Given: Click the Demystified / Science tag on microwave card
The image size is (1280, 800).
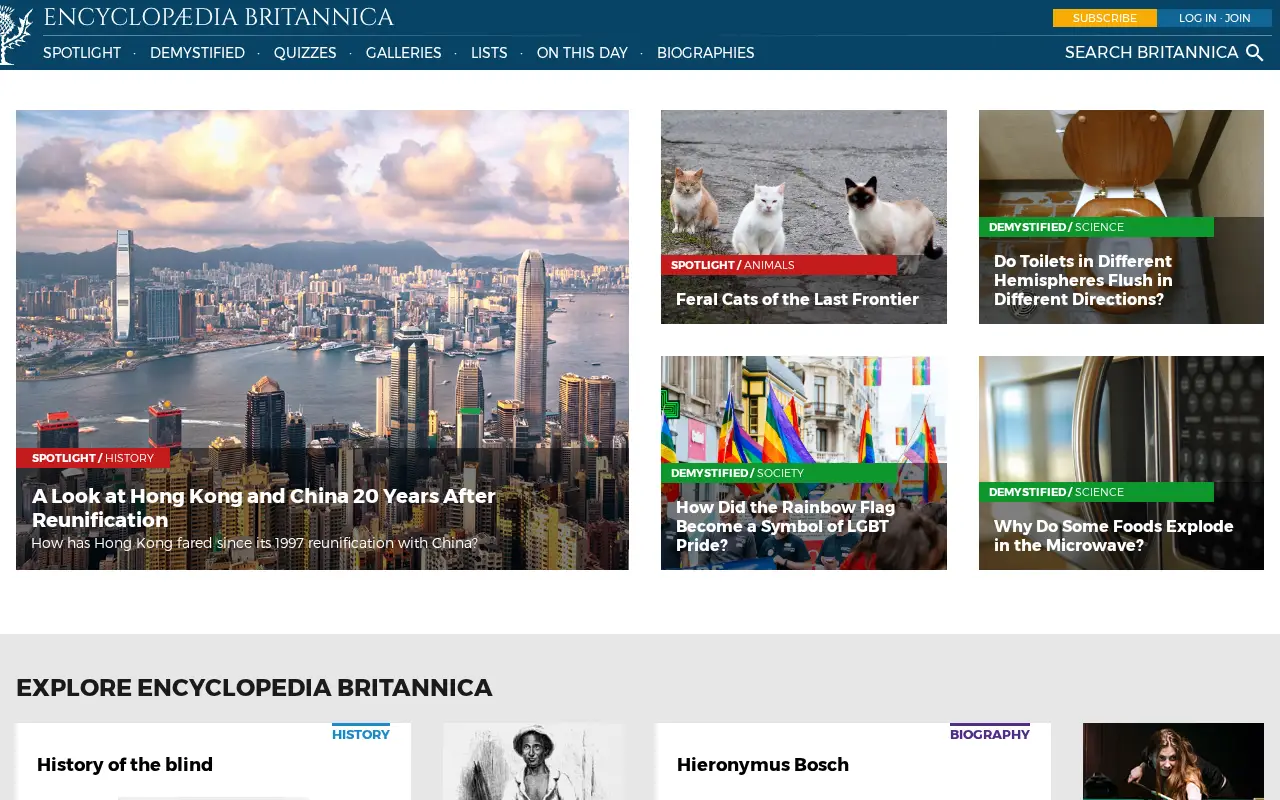Looking at the screenshot, I should pos(1096,492).
